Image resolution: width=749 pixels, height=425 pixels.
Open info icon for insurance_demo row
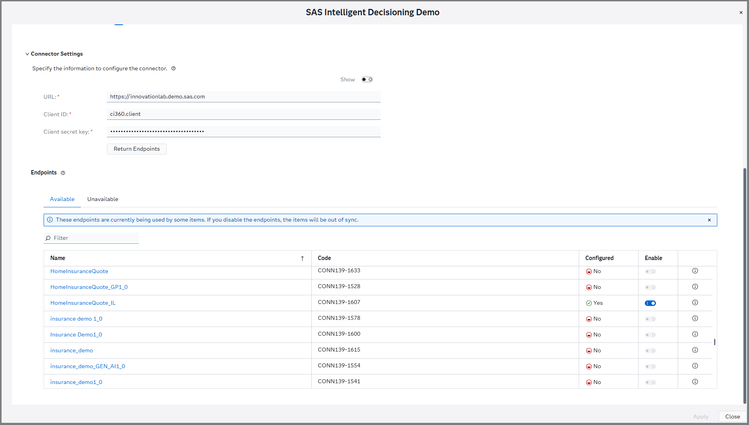pyautogui.click(x=695, y=350)
